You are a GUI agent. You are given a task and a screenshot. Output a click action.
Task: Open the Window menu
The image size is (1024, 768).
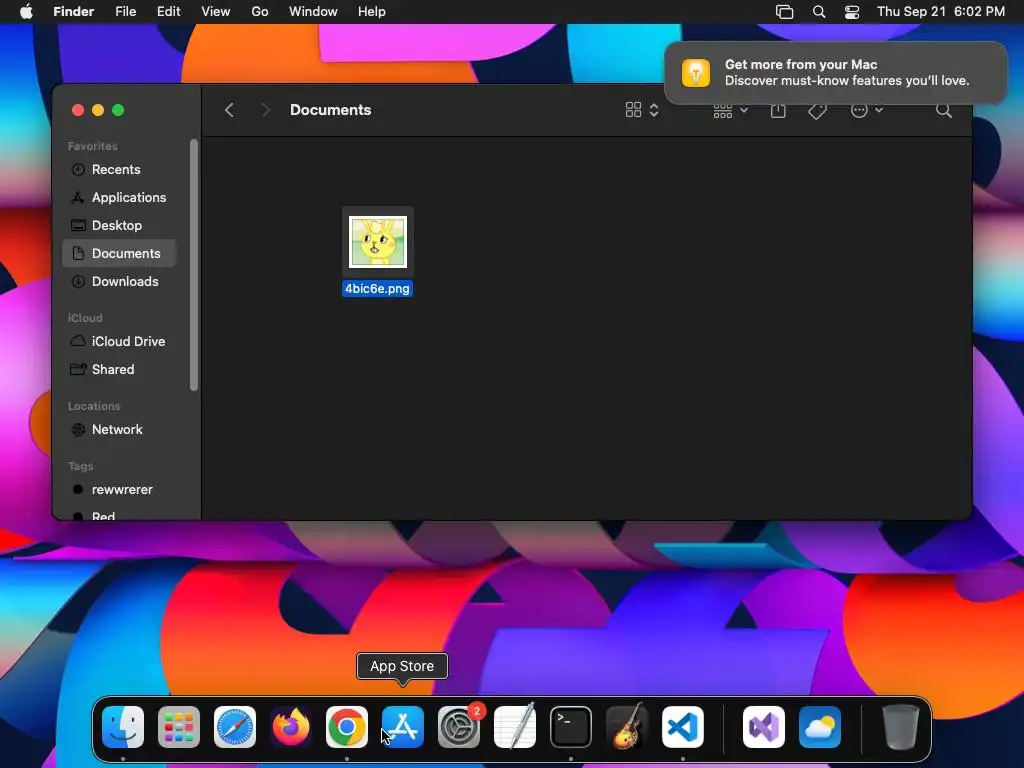tap(313, 12)
